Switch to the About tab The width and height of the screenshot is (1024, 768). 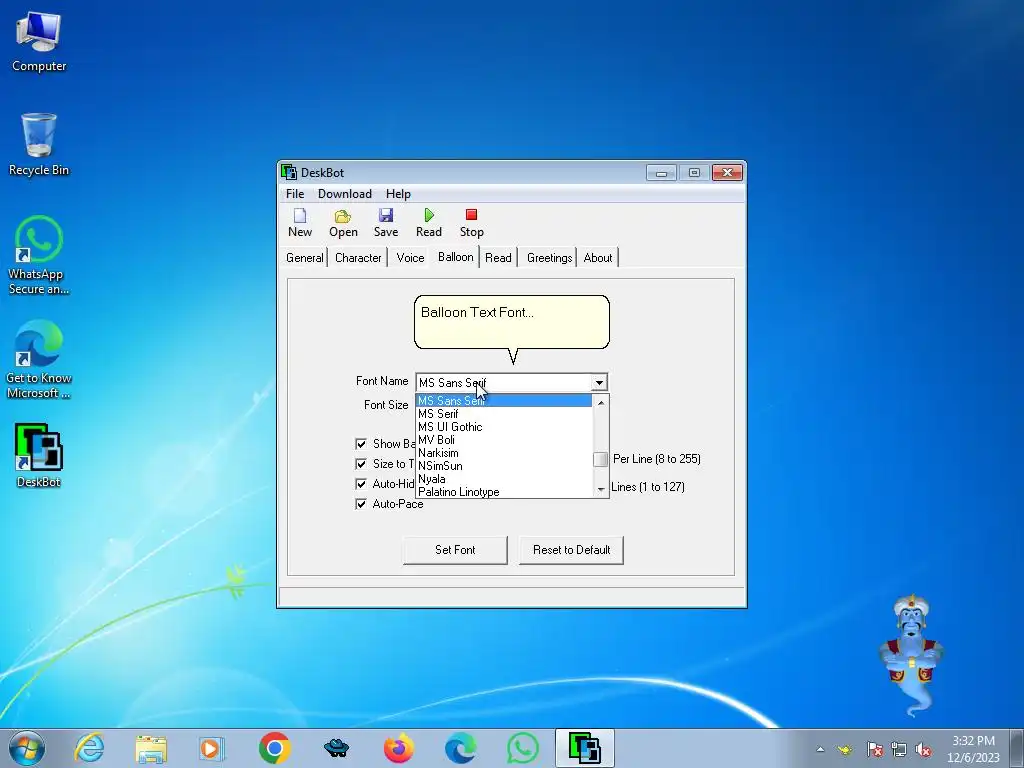(x=598, y=258)
